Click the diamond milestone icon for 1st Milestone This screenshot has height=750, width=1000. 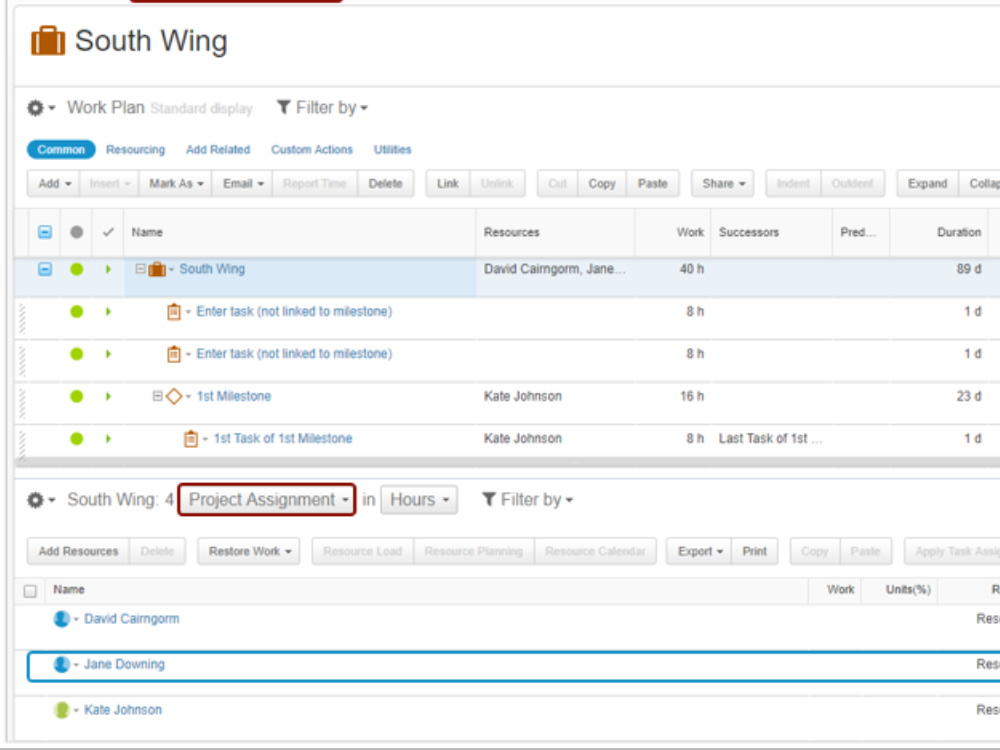pyautogui.click(x=174, y=397)
